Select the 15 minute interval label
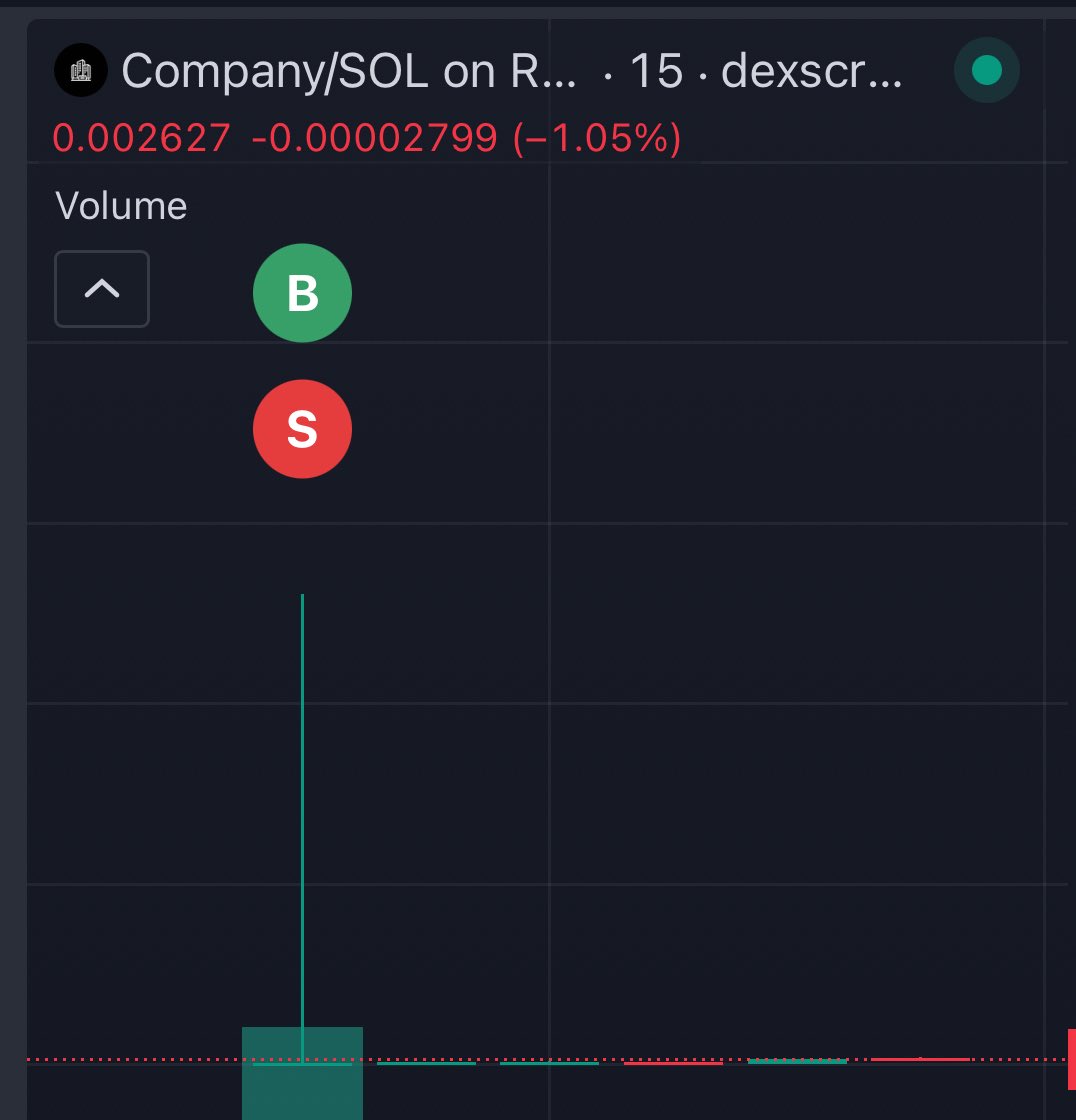 [657, 71]
